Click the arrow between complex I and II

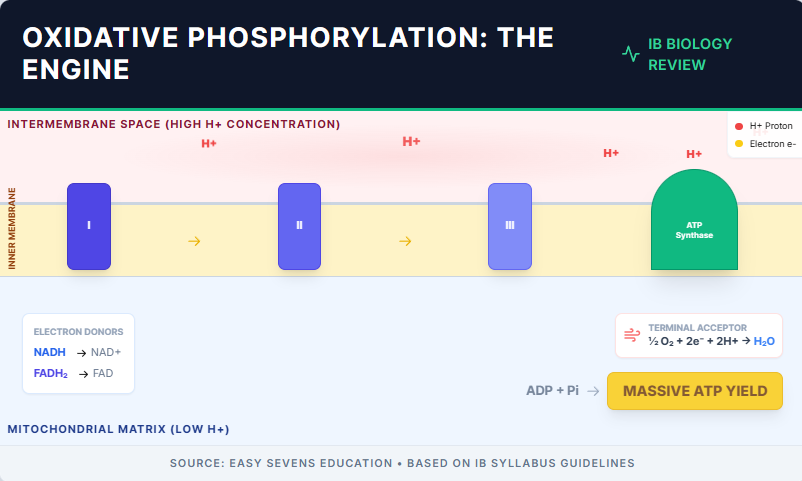[194, 241]
